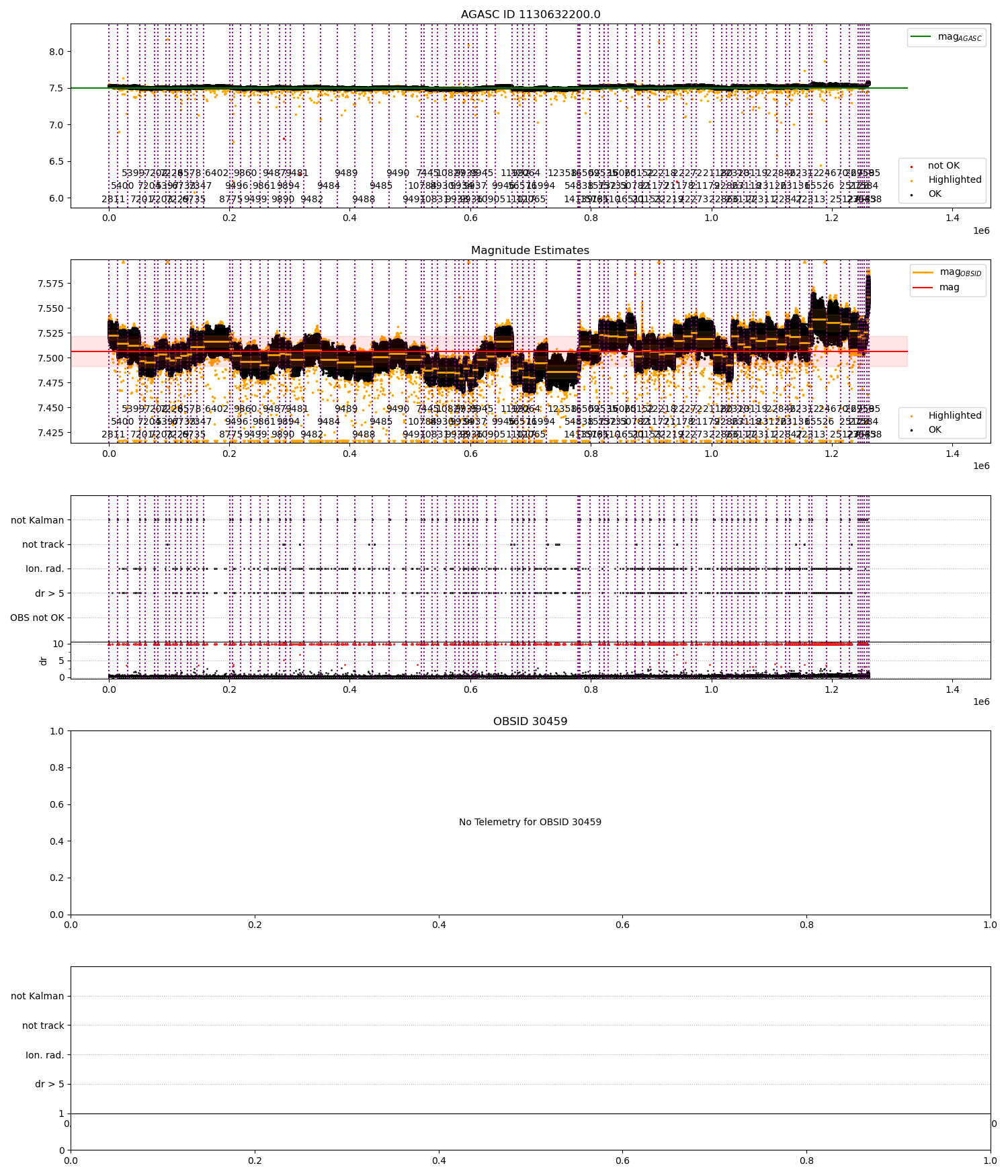This screenshot has width=1008, height=1176.
Task: Click the 'AGASC ID 1130632200.0' plot title
Action: [530, 14]
